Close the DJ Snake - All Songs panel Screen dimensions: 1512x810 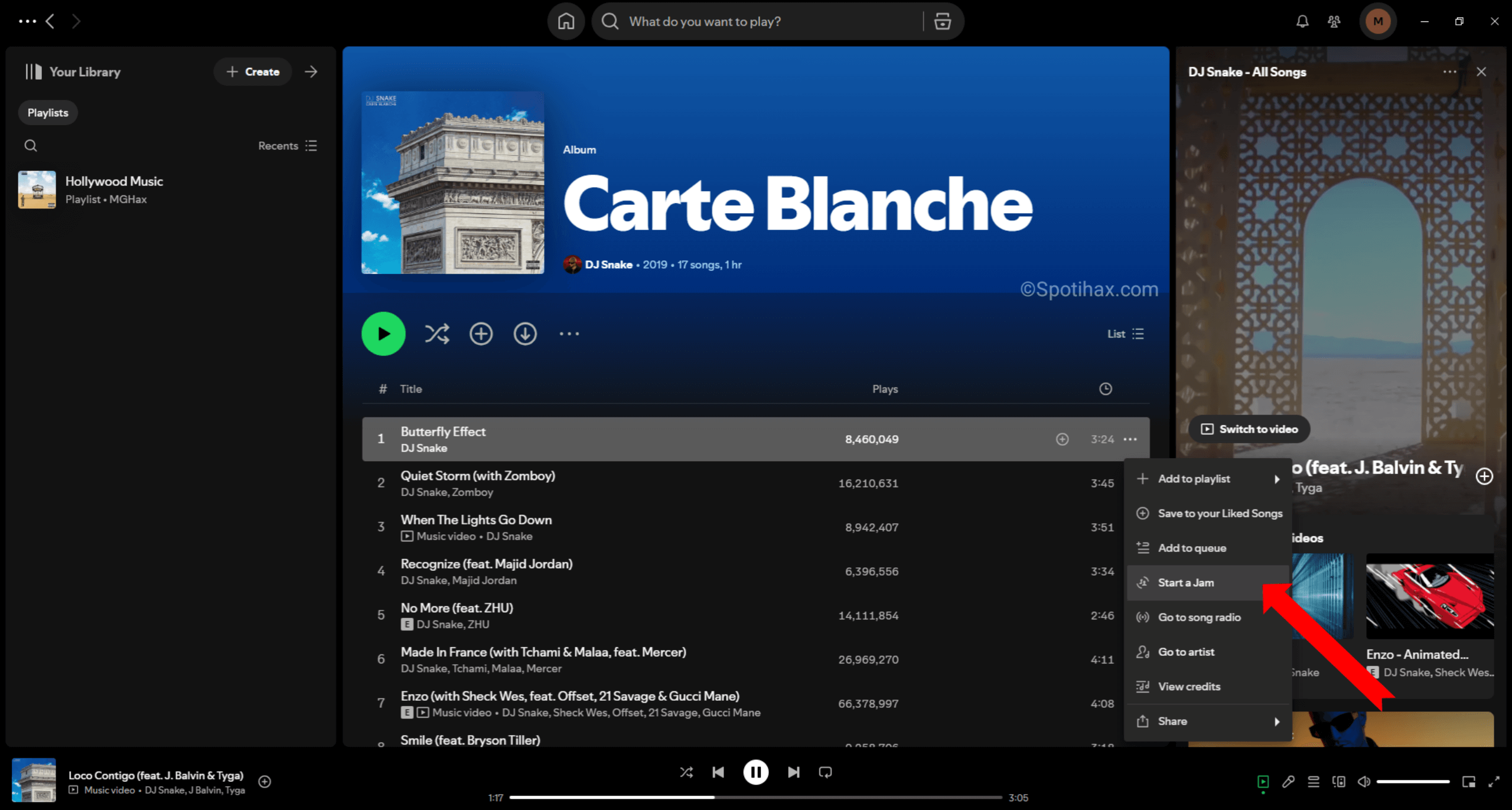click(x=1481, y=72)
